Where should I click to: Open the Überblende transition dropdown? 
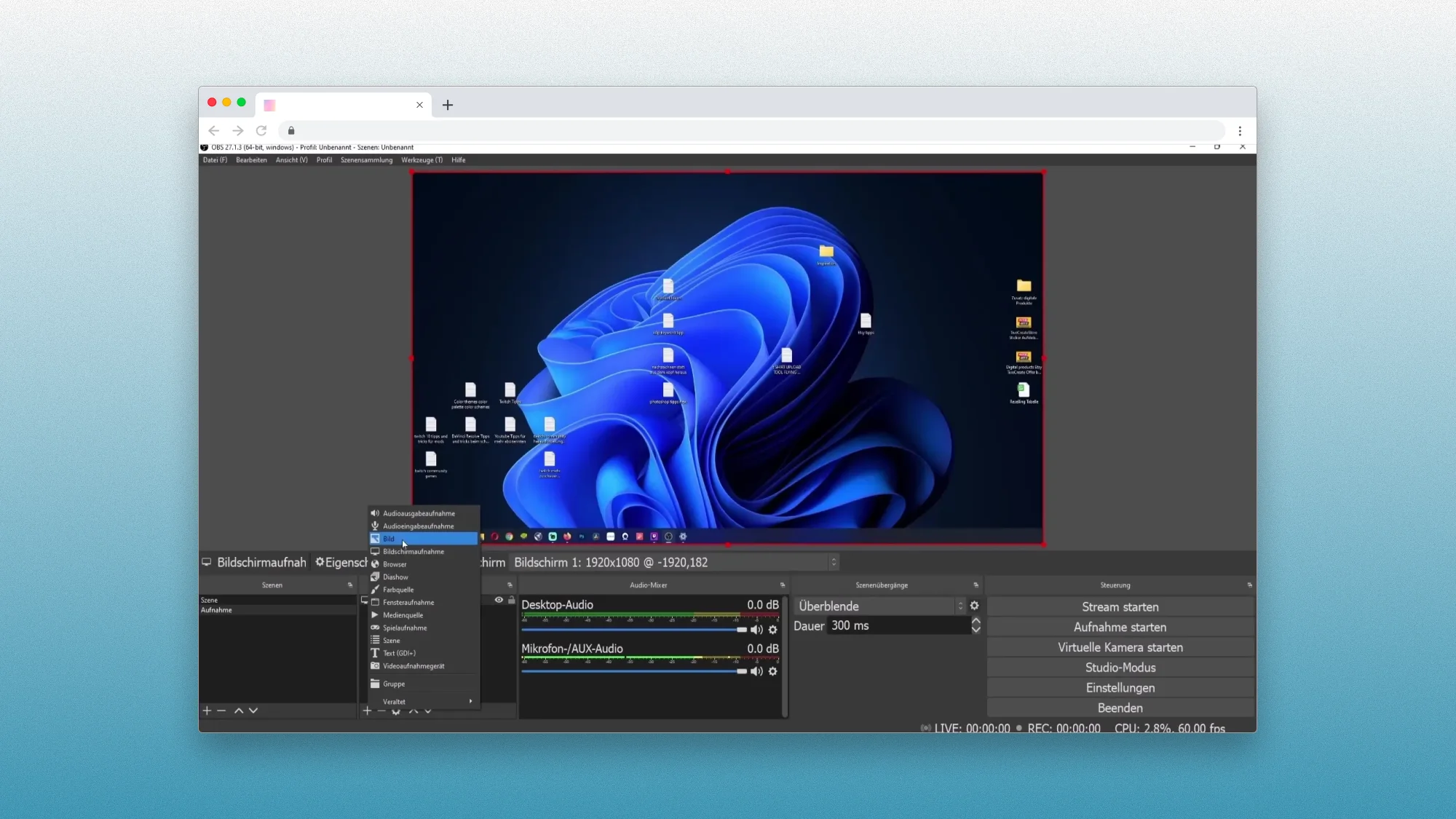[881, 606]
